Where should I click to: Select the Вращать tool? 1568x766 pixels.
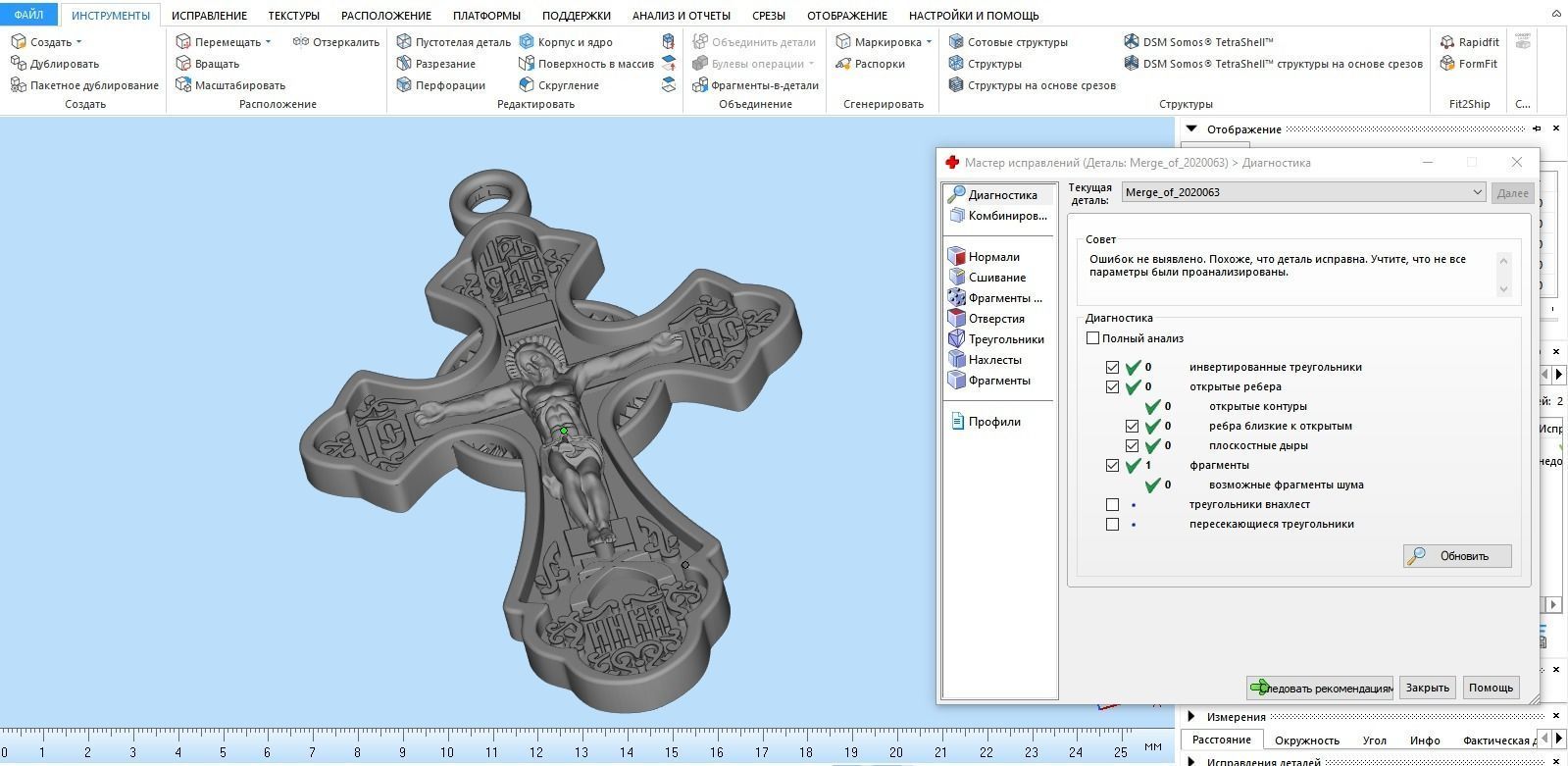pyautogui.click(x=207, y=64)
